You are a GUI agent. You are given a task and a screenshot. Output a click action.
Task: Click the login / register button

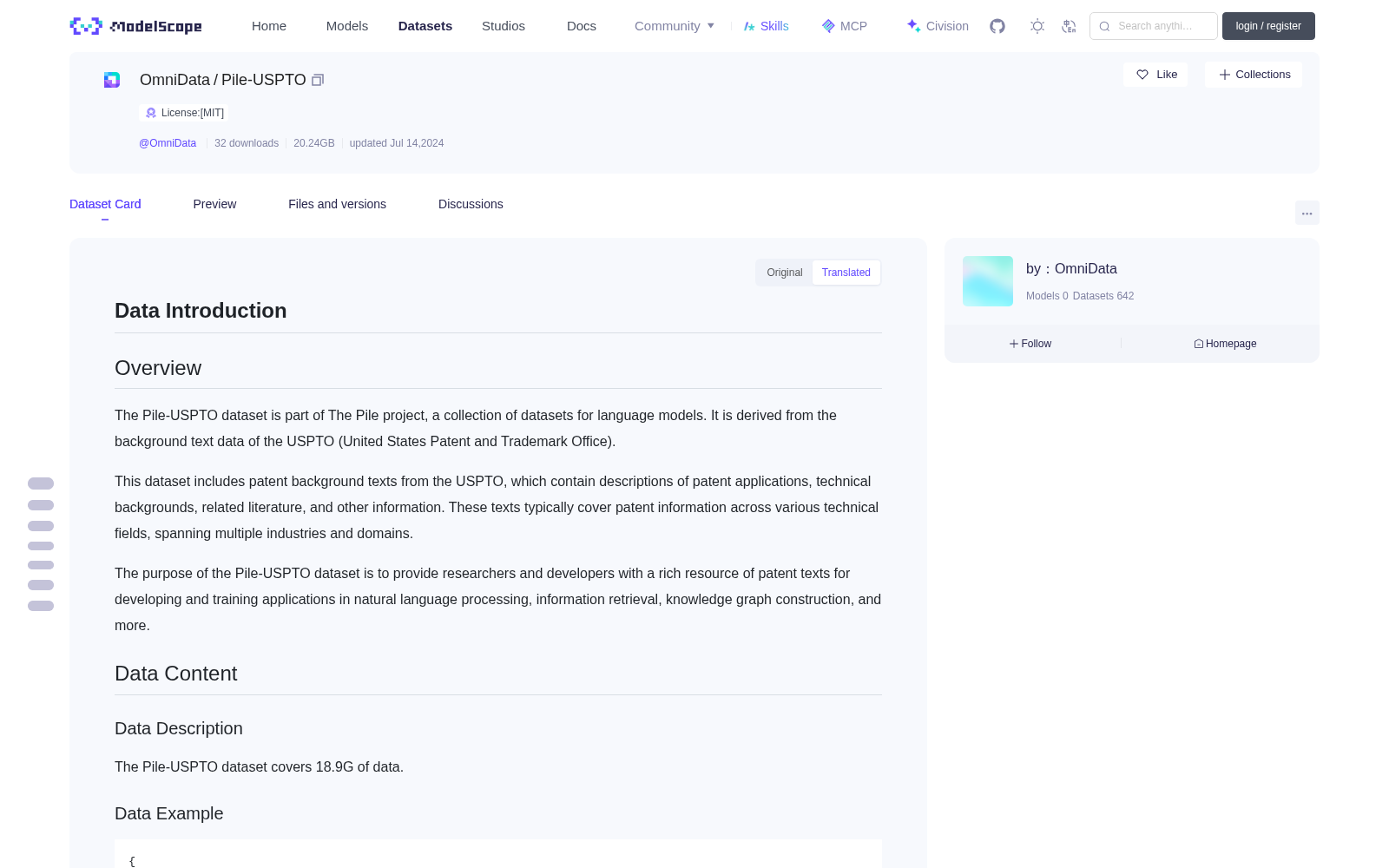pos(1268,26)
